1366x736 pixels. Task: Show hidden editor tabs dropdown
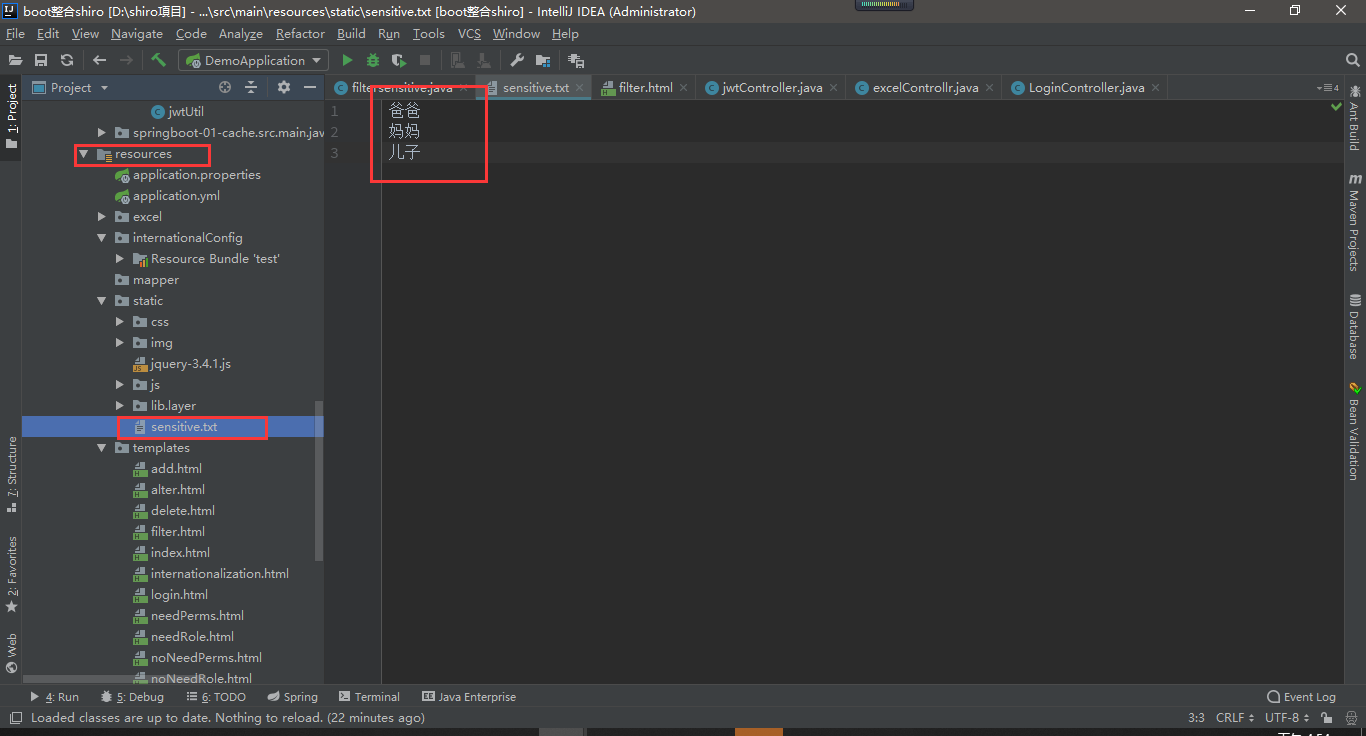(1328, 88)
